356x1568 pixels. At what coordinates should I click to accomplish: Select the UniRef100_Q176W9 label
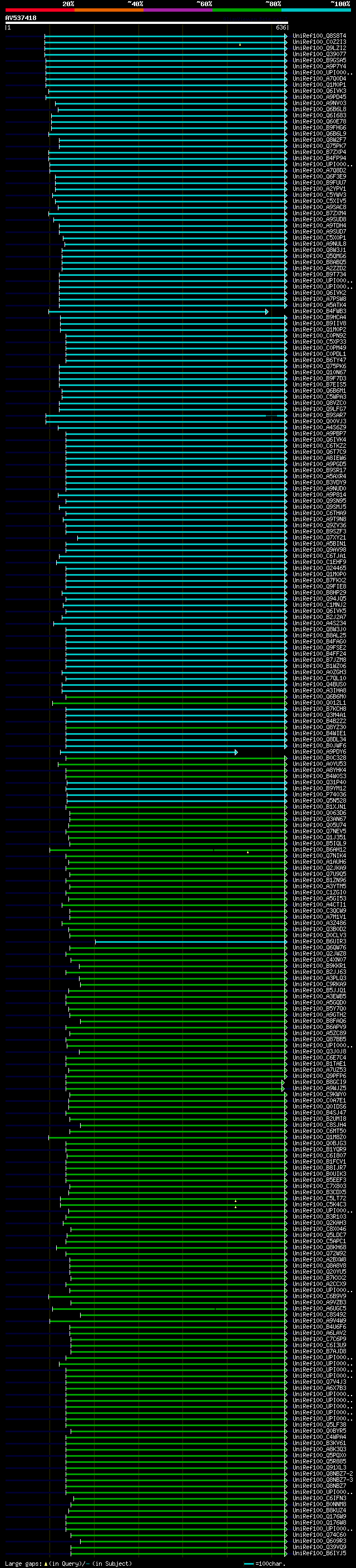coord(319,1516)
